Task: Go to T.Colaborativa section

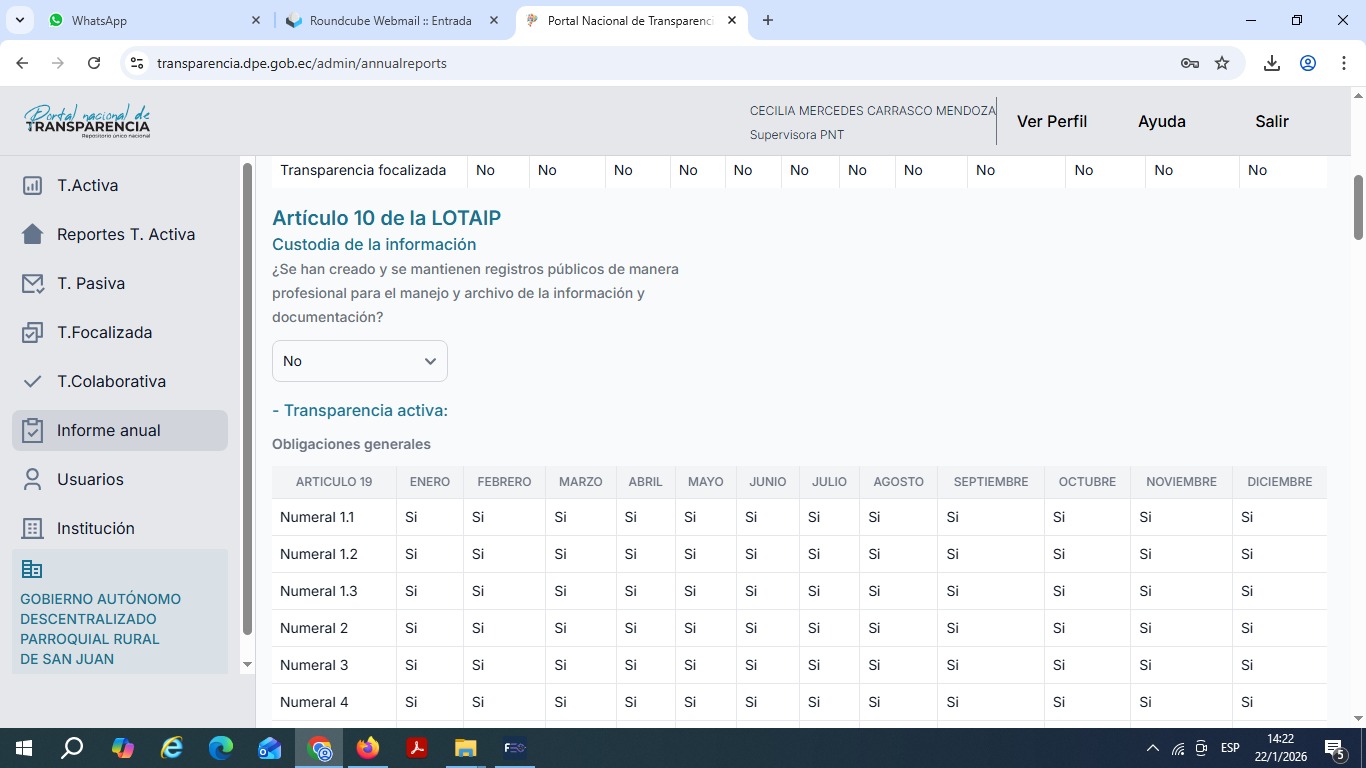Action: [111, 381]
